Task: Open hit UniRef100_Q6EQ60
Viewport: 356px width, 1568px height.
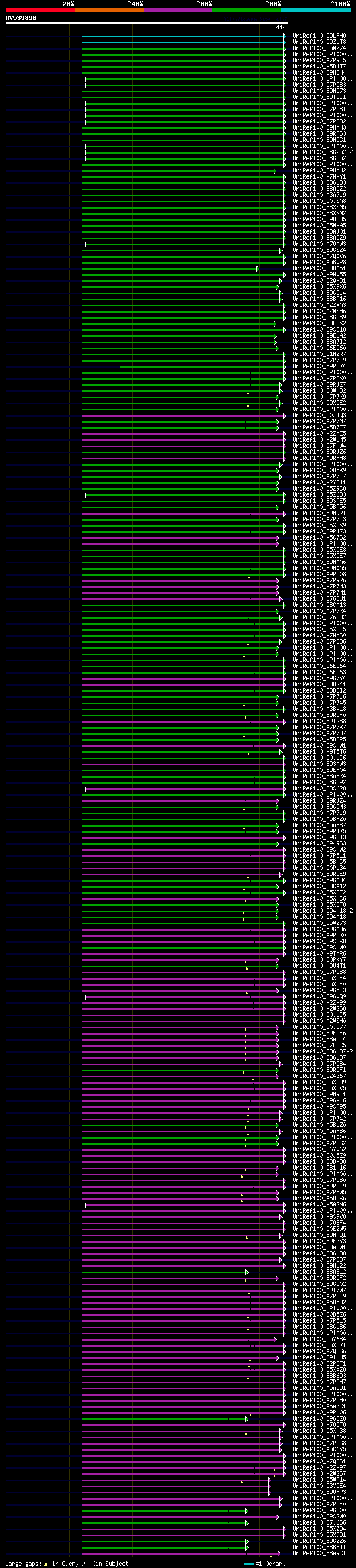Action: pyautogui.click(x=319, y=348)
